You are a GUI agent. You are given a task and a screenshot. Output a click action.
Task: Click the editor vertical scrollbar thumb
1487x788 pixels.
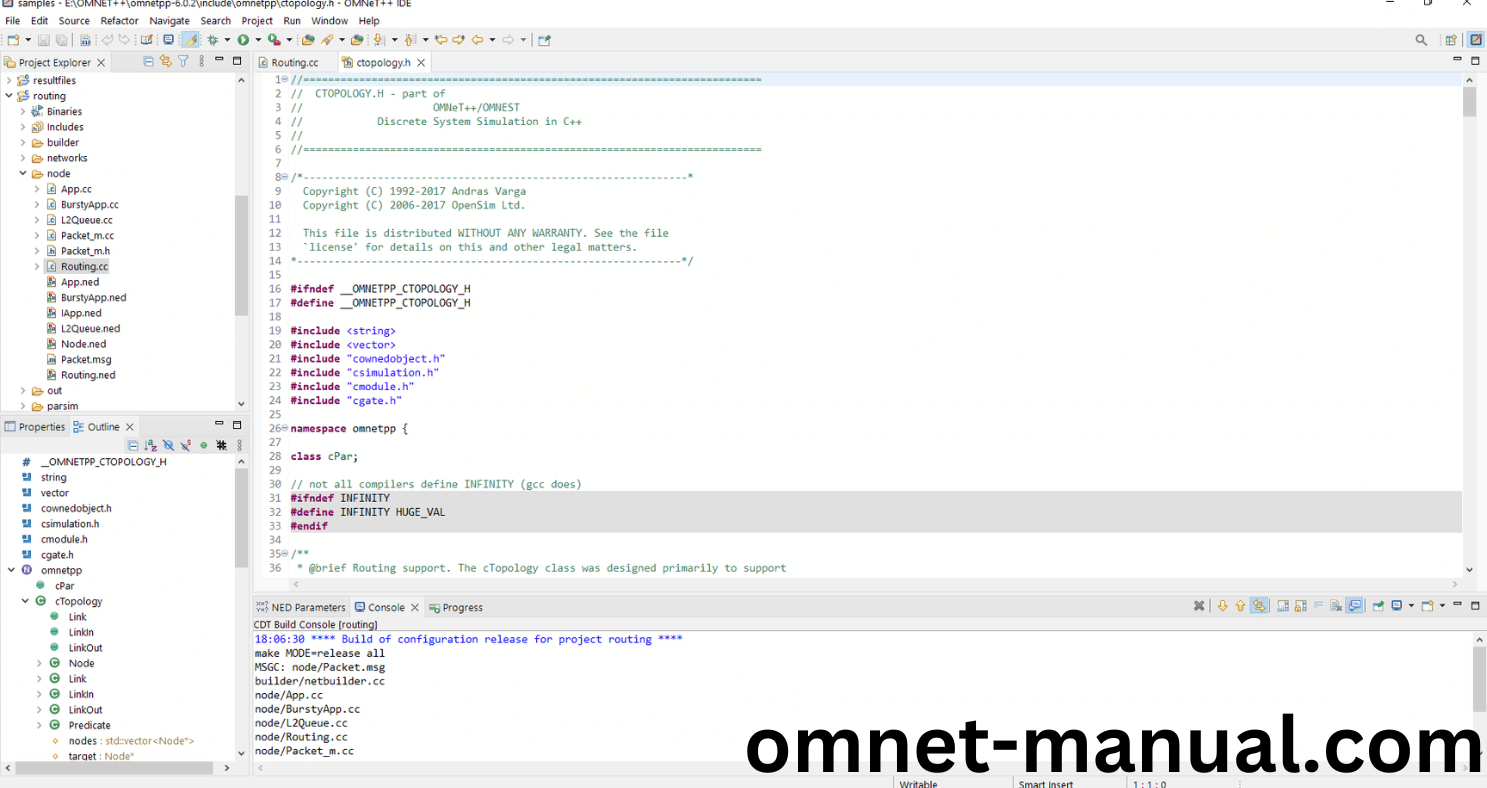pos(1469,102)
